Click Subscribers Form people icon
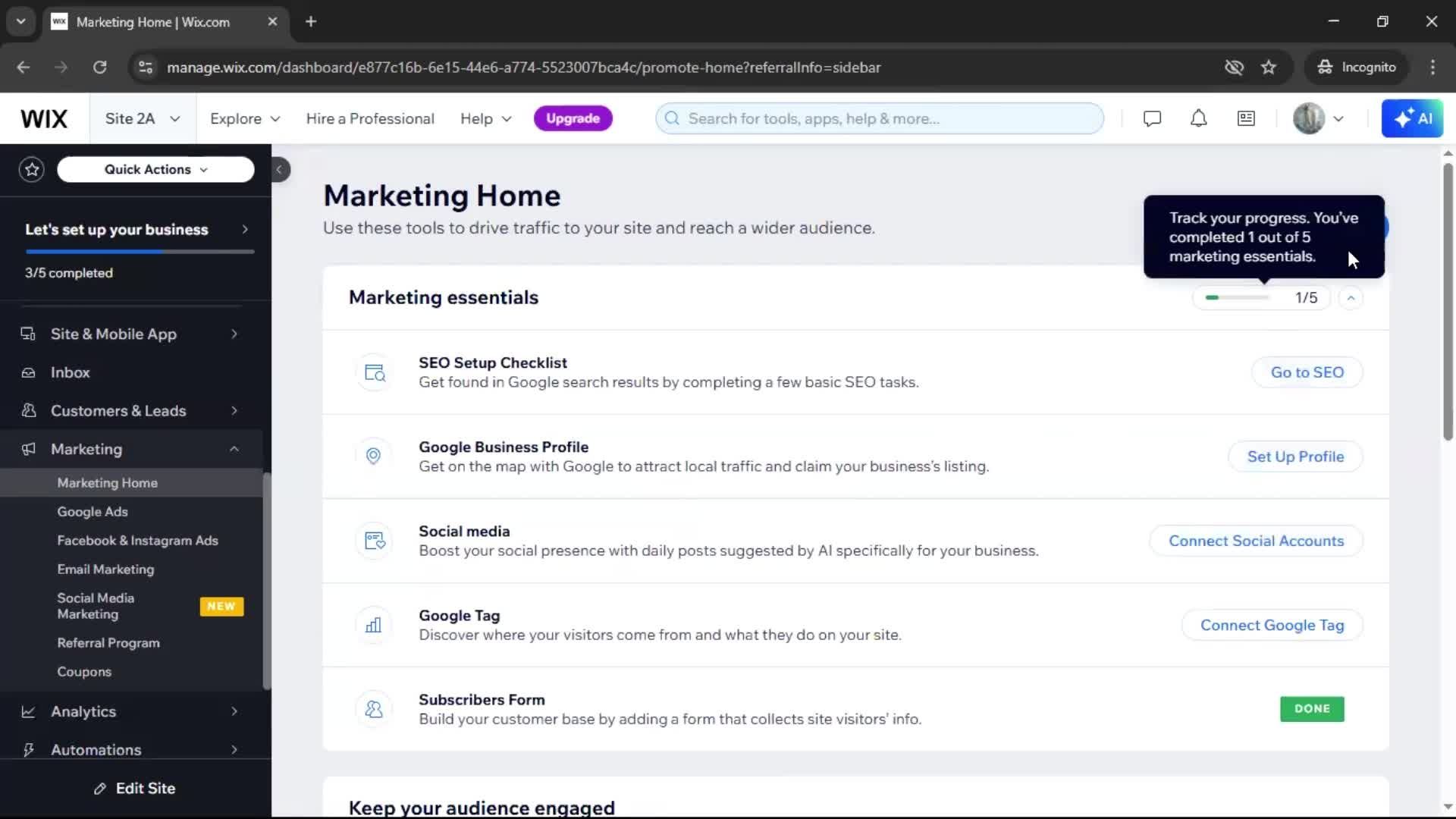 374,709
